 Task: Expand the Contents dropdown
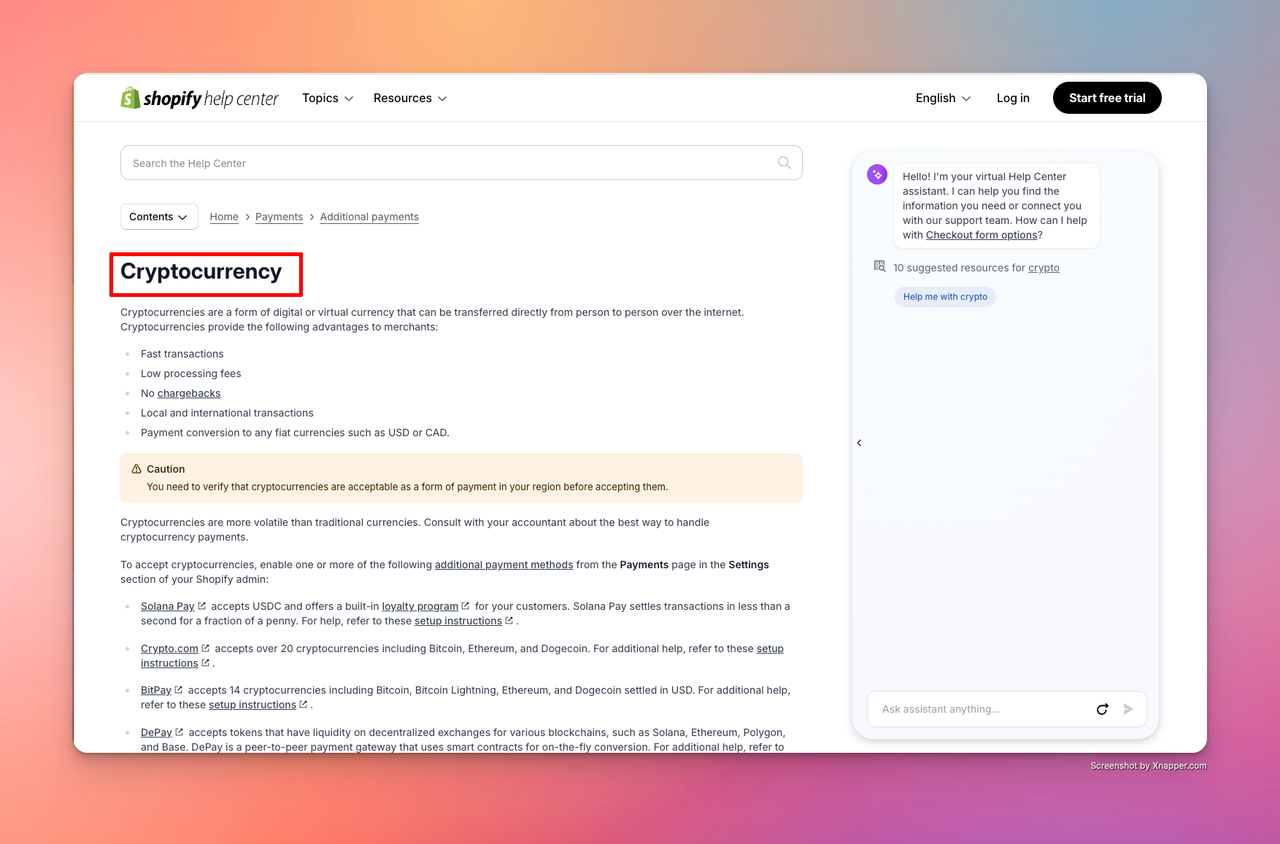tap(159, 217)
